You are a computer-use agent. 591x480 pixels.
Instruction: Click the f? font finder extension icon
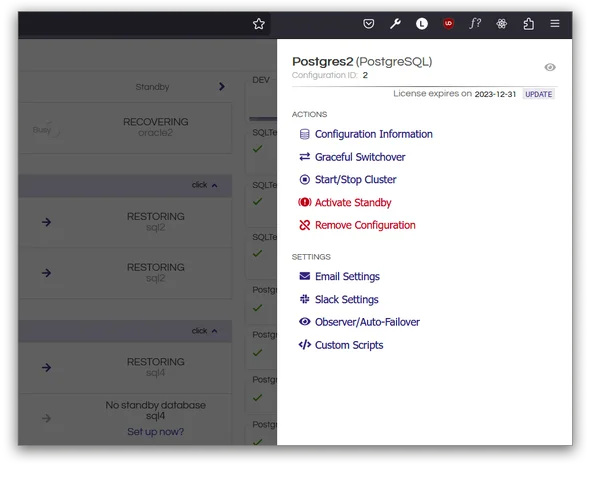pos(475,23)
